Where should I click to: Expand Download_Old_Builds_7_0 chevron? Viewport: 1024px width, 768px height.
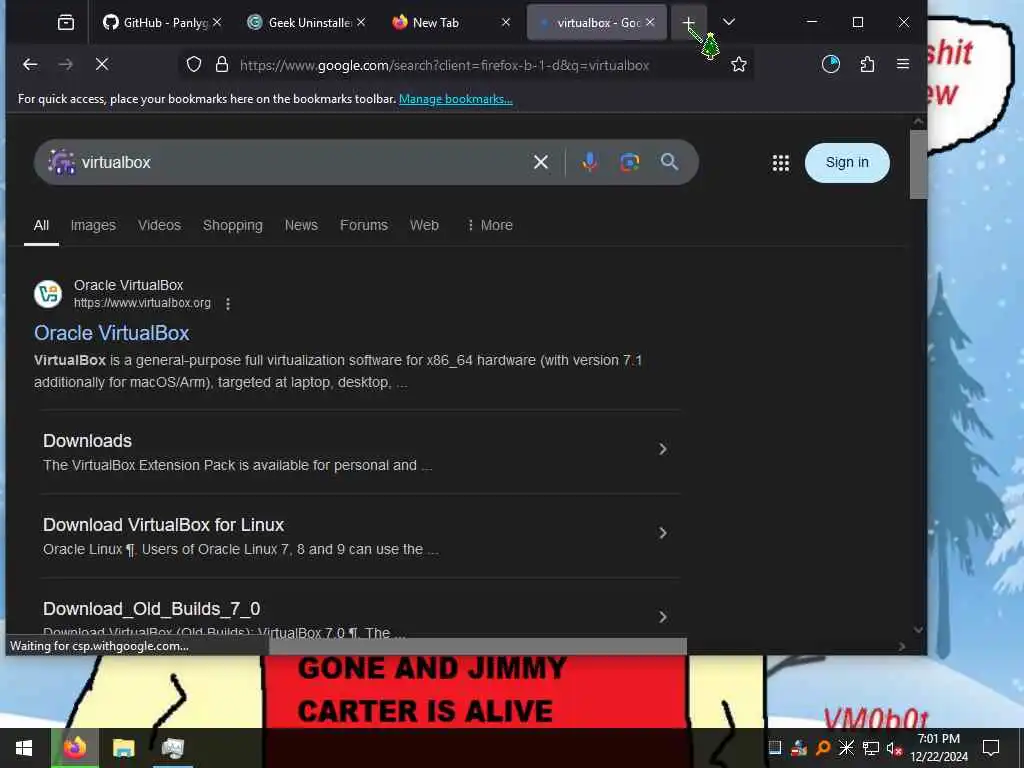click(x=663, y=617)
